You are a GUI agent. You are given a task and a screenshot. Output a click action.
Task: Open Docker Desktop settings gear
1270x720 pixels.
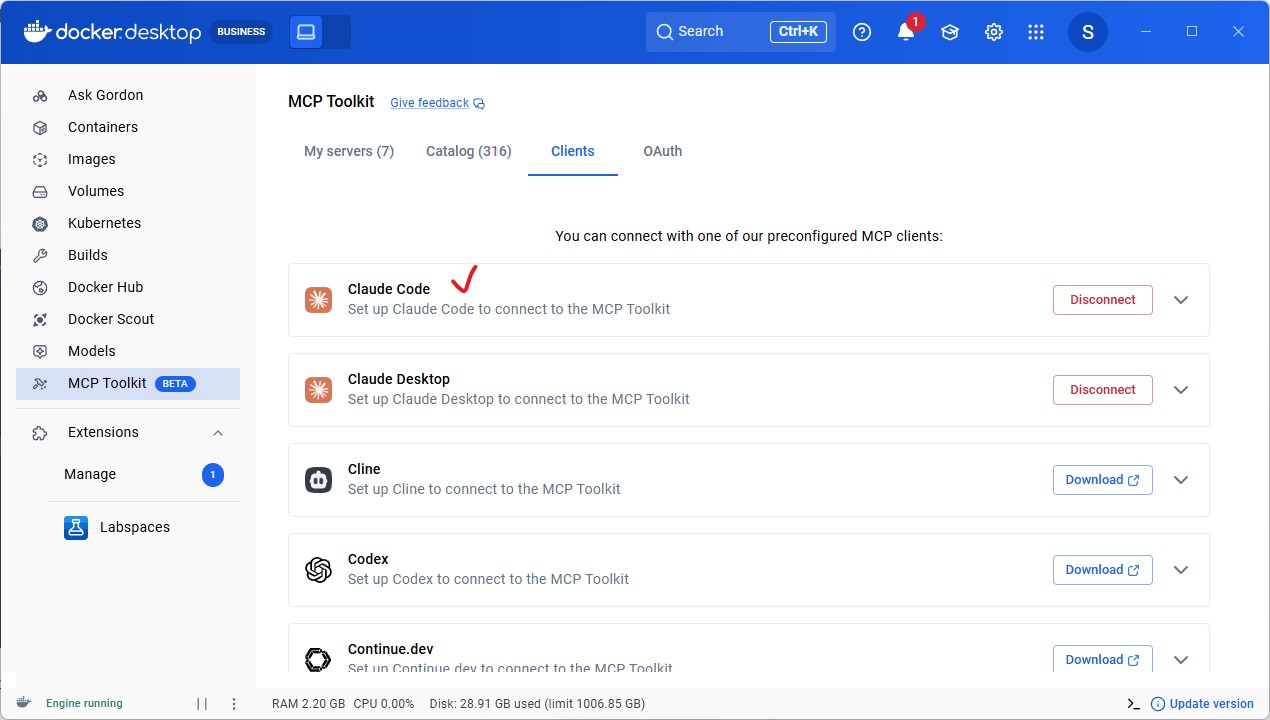click(993, 32)
